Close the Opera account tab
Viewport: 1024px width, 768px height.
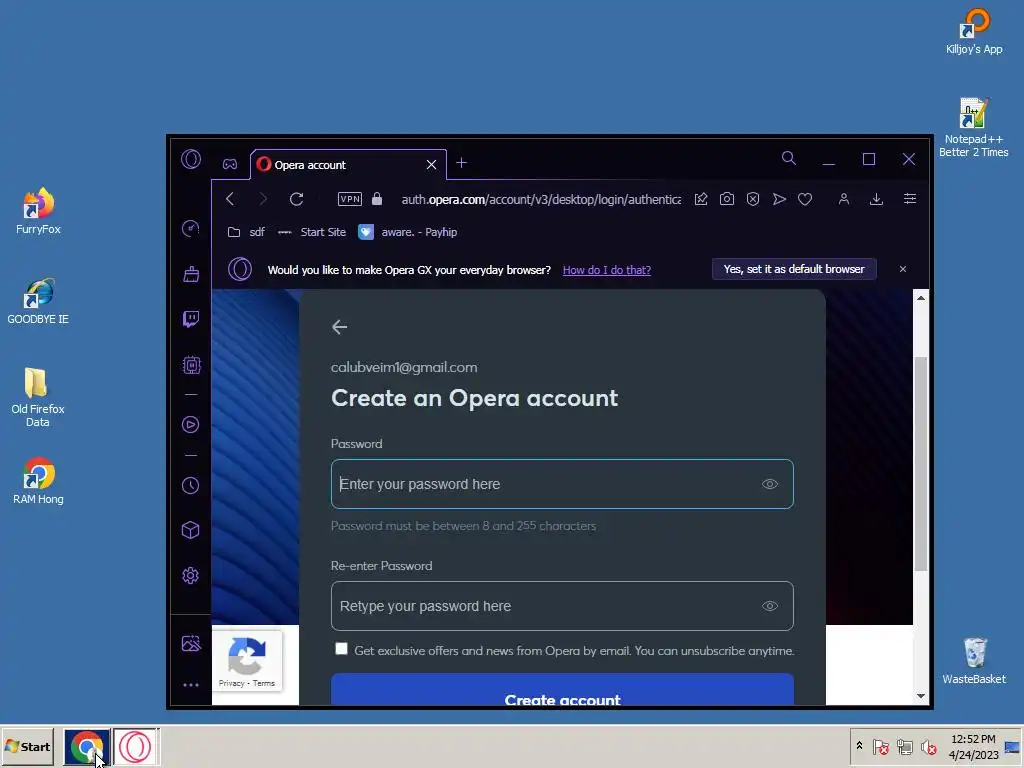coord(431,165)
